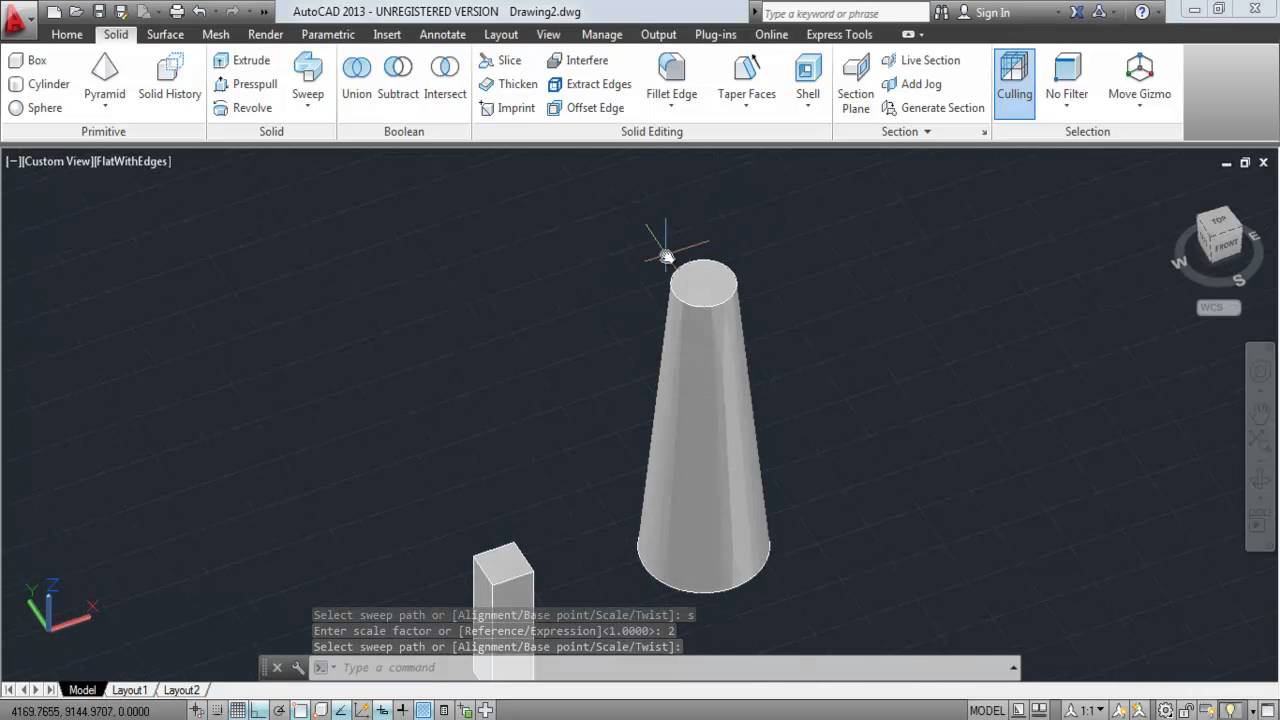1280x720 pixels.
Task: Create a Section Plane
Action: tap(856, 83)
